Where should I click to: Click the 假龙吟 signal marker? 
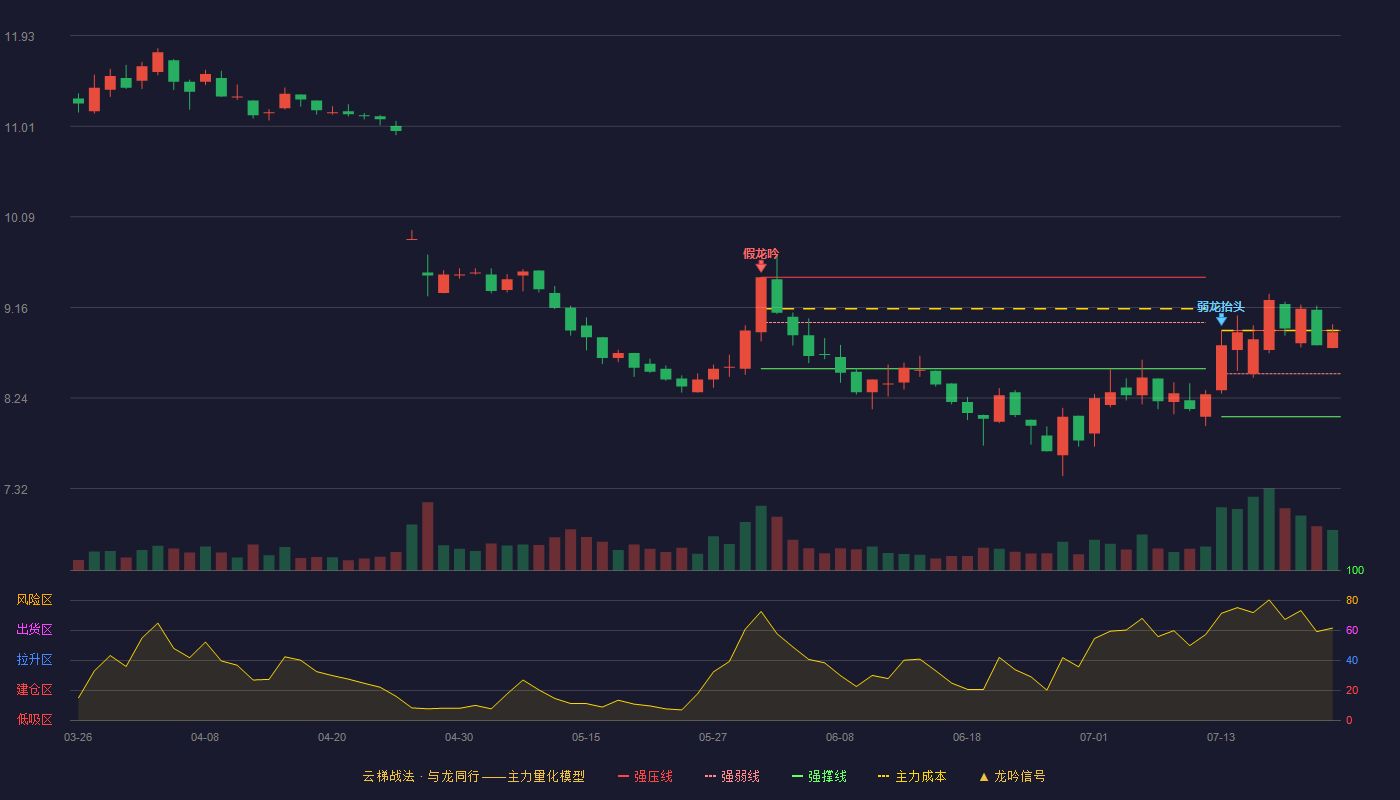761,253
